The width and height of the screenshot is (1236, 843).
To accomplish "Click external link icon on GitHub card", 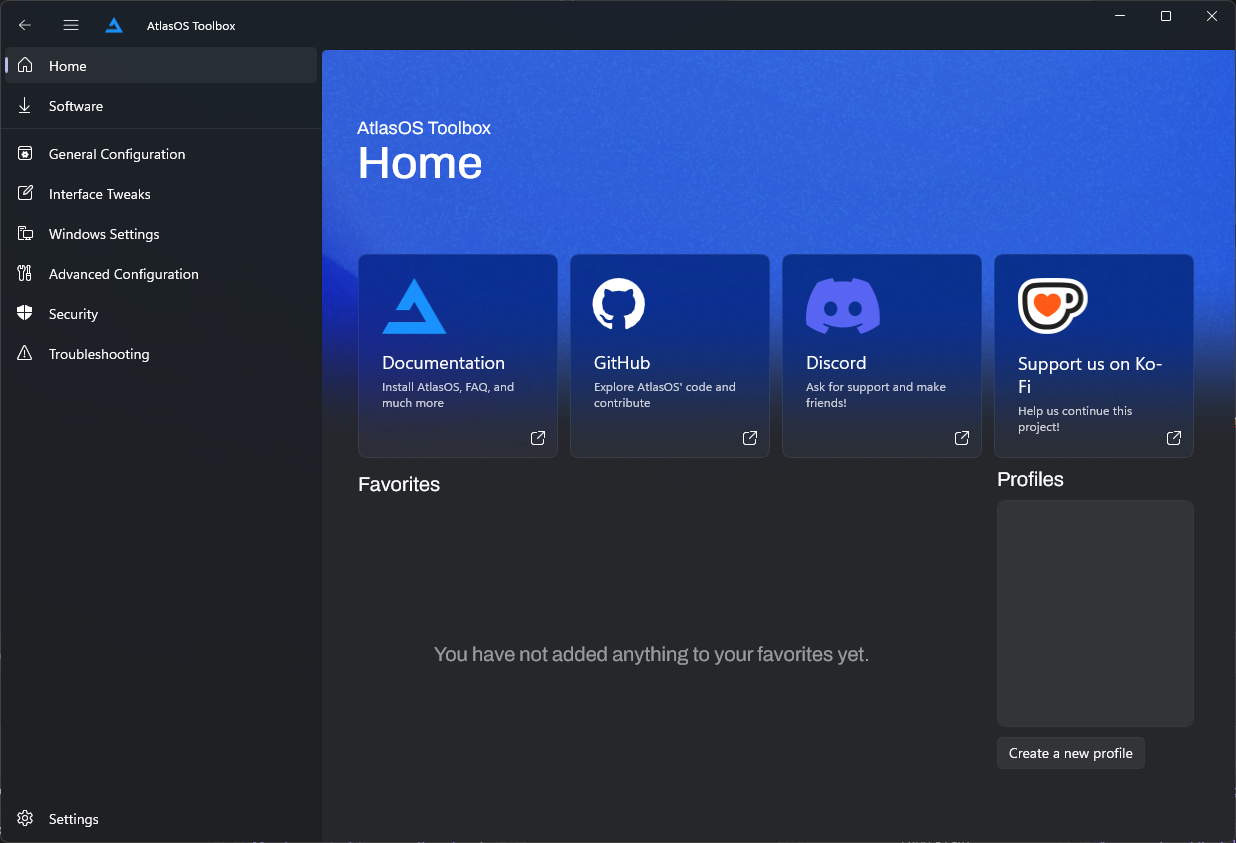I will tap(750, 438).
